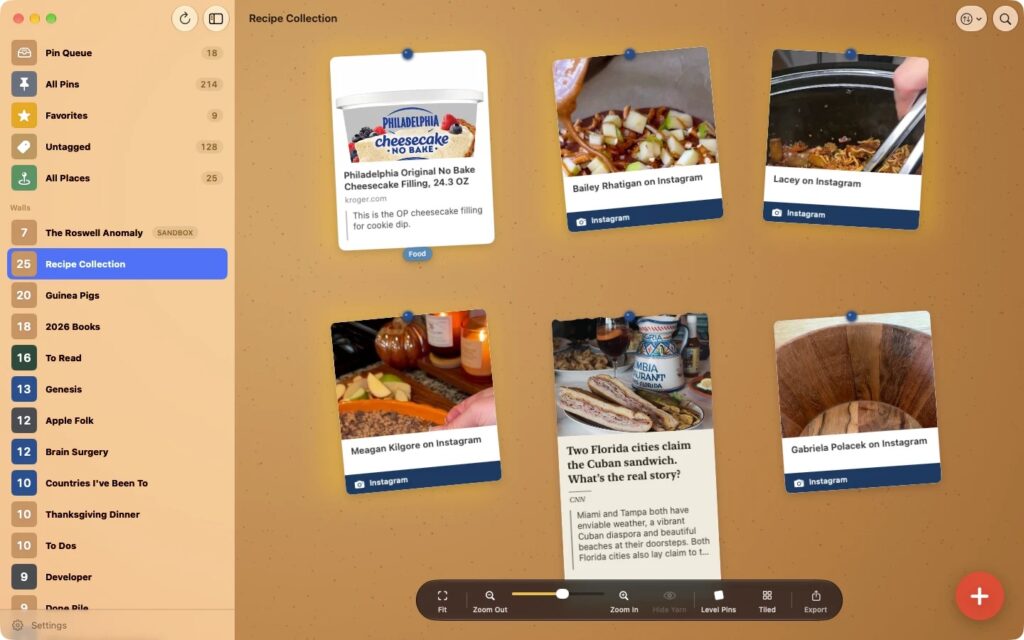Open the To Dos wall
The image size is (1024, 640).
[118, 546]
